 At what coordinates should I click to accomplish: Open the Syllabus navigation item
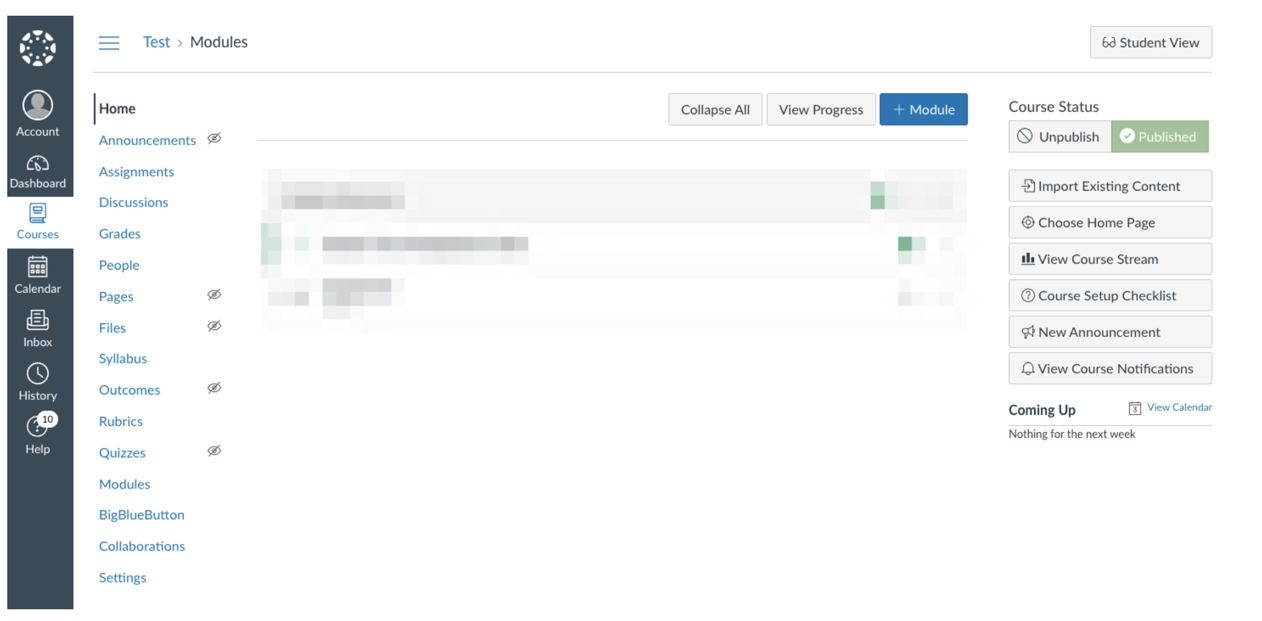(x=122, y=358)
